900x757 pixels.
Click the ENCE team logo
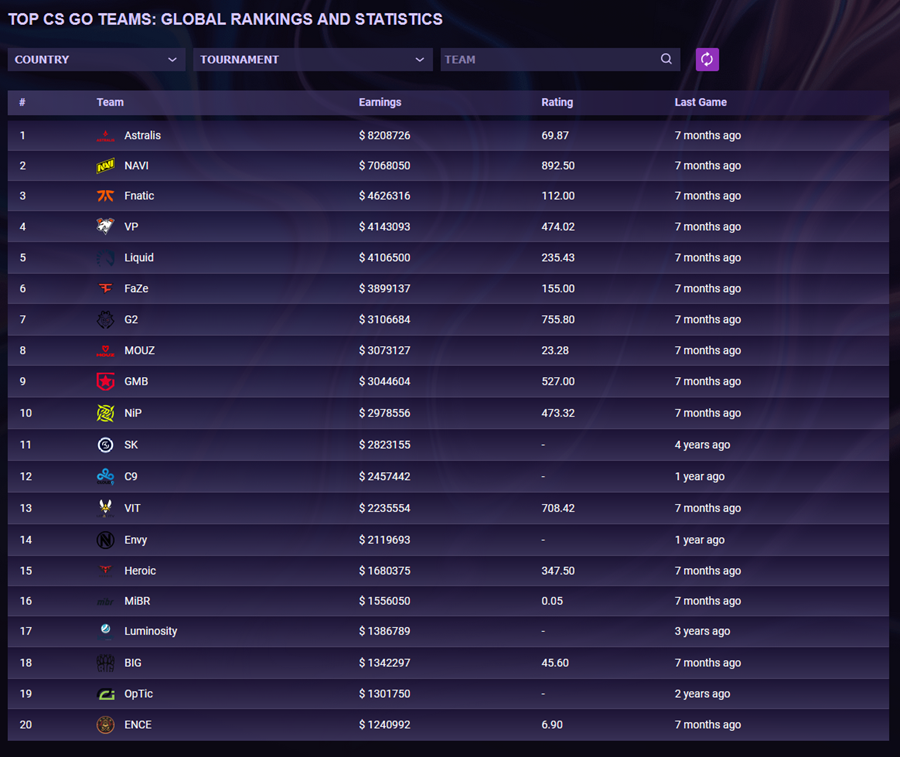(x=105, y=725)
